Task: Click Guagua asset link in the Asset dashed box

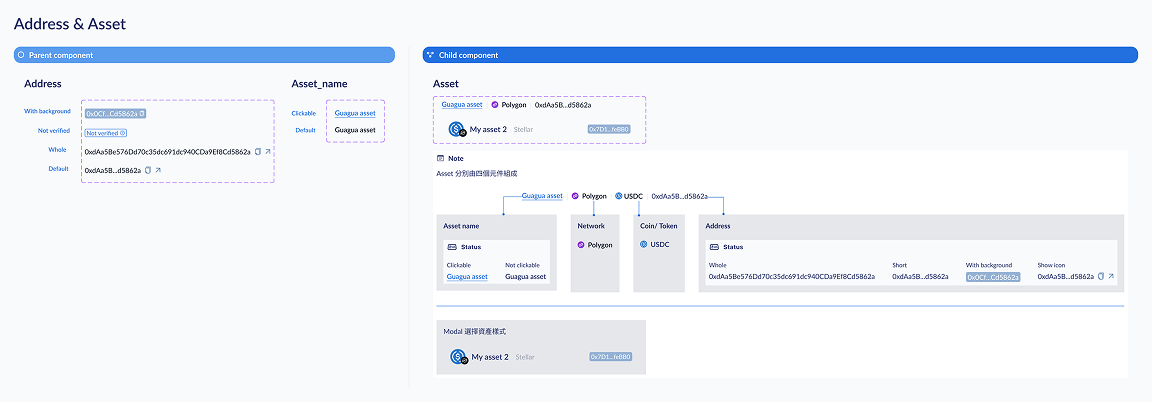Action: (x=462, y=105)
